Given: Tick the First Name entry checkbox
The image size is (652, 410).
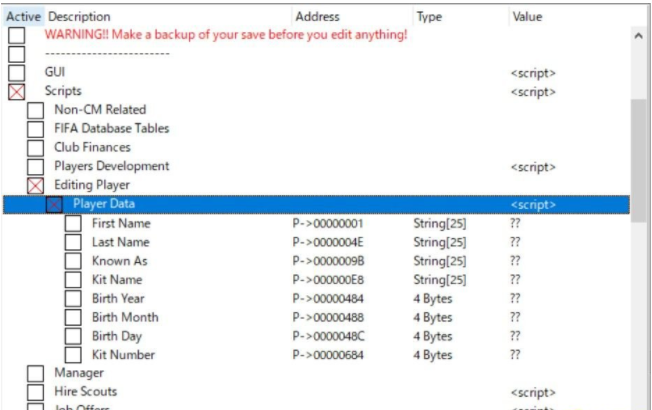Looking at the screenshot, I should (x=73, y=223).
